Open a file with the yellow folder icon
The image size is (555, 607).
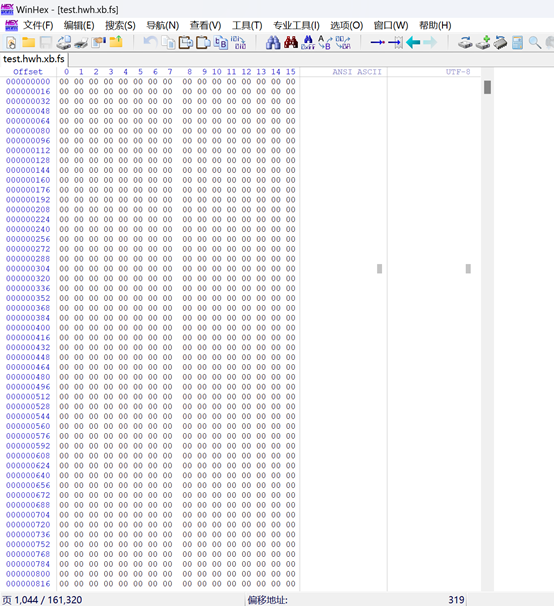(28, 42)
